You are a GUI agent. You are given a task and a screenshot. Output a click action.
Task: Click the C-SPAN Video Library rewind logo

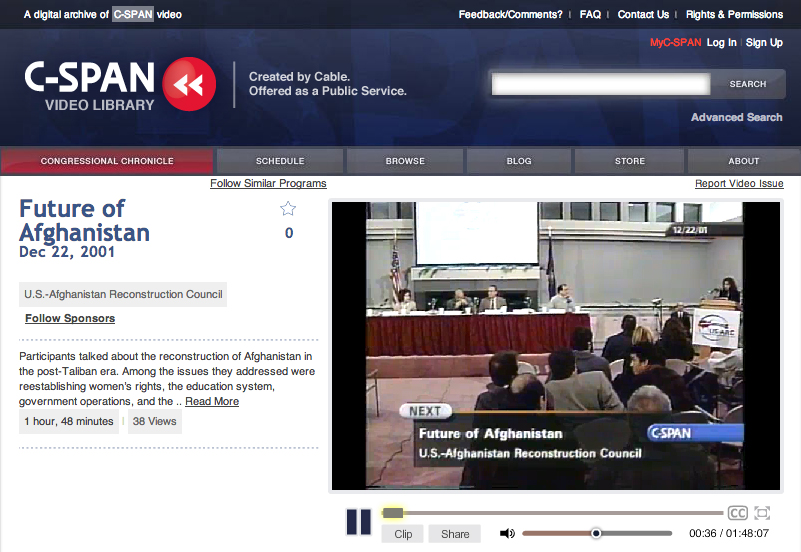pos(189,84)
